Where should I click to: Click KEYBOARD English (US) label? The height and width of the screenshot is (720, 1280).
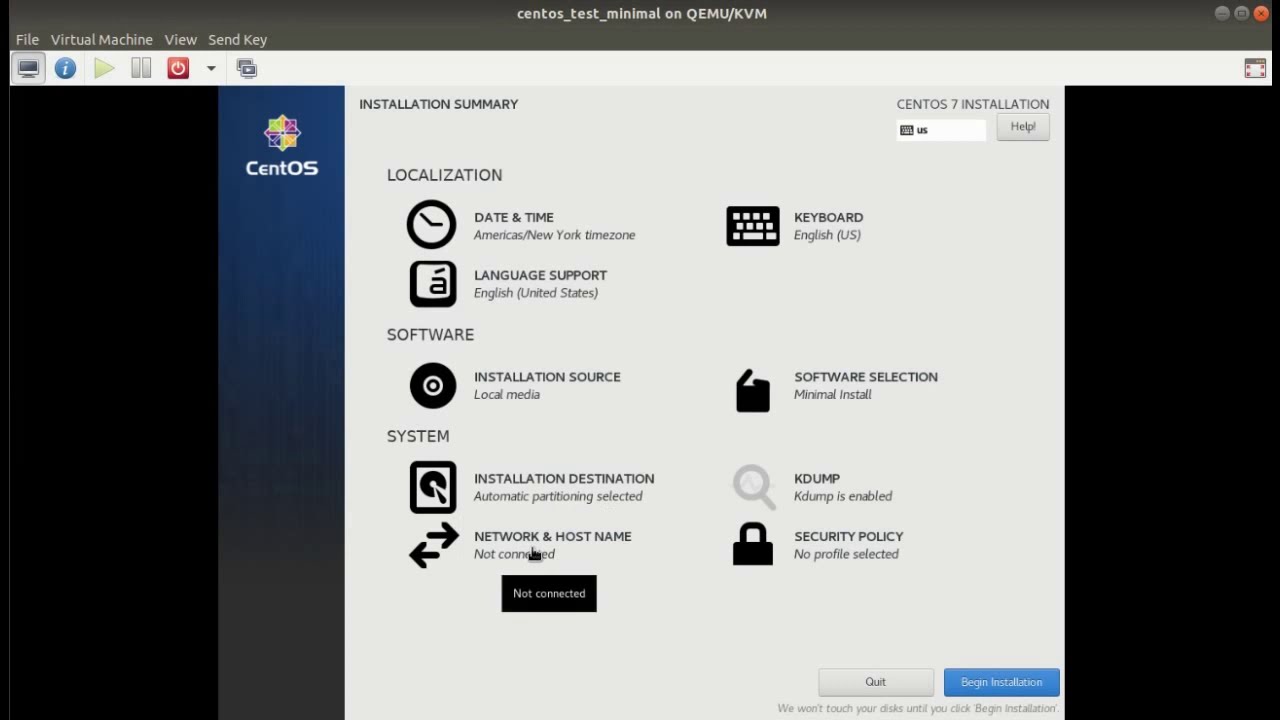pos(827,226)
